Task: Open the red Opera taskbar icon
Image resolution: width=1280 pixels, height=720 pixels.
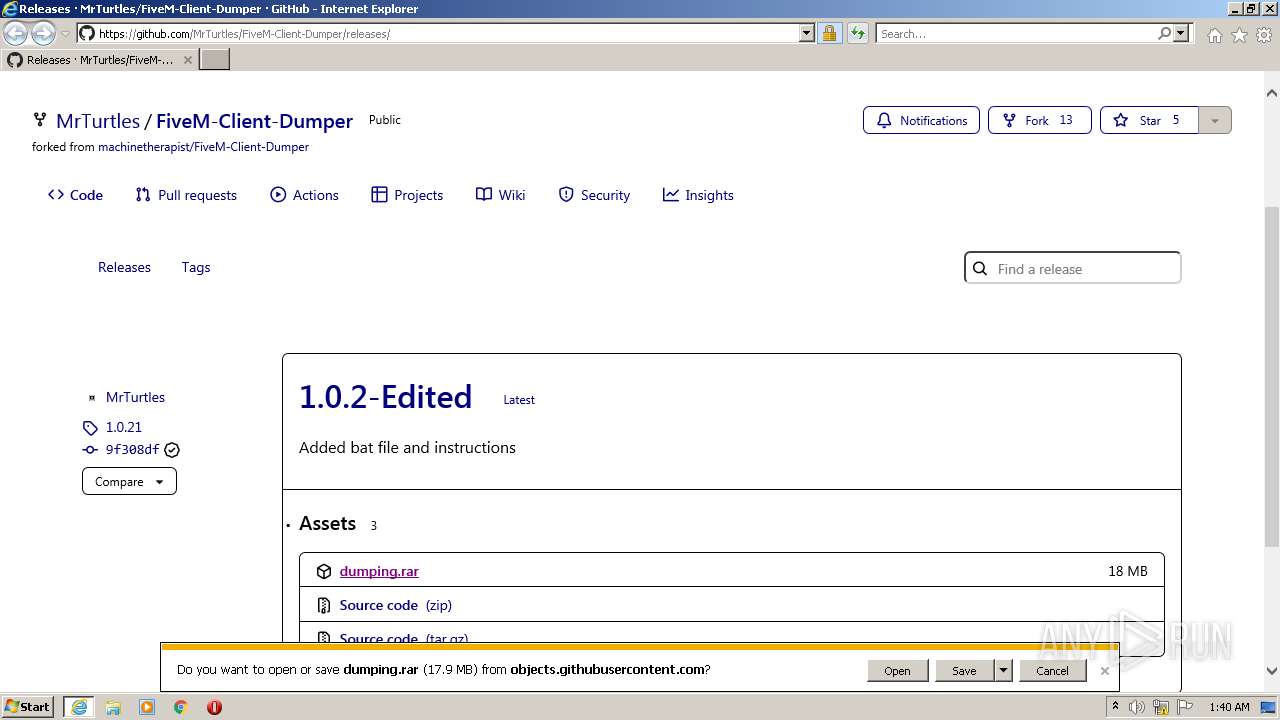Action: tap(214, 707)
